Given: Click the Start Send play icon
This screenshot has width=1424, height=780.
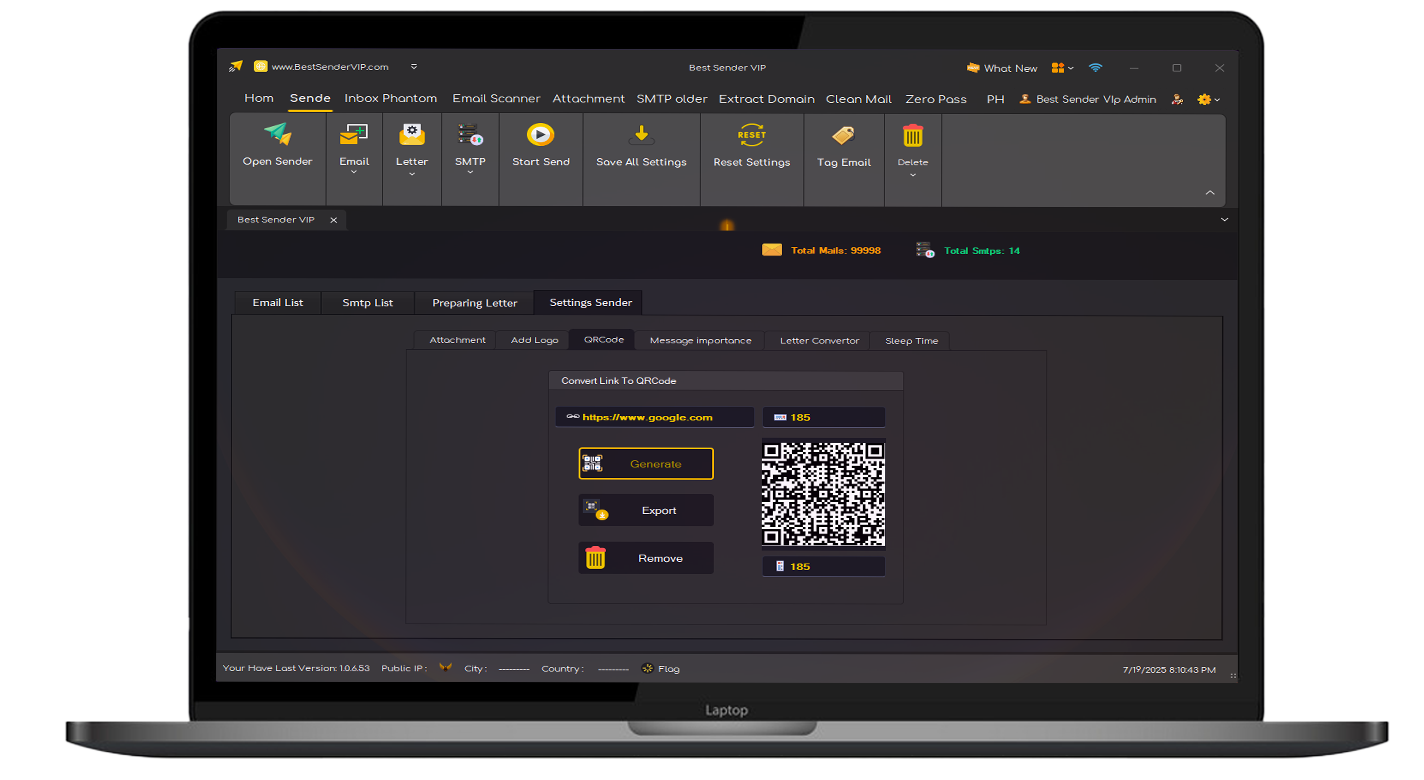Looking at the screenshot, I should pos(540,135).
